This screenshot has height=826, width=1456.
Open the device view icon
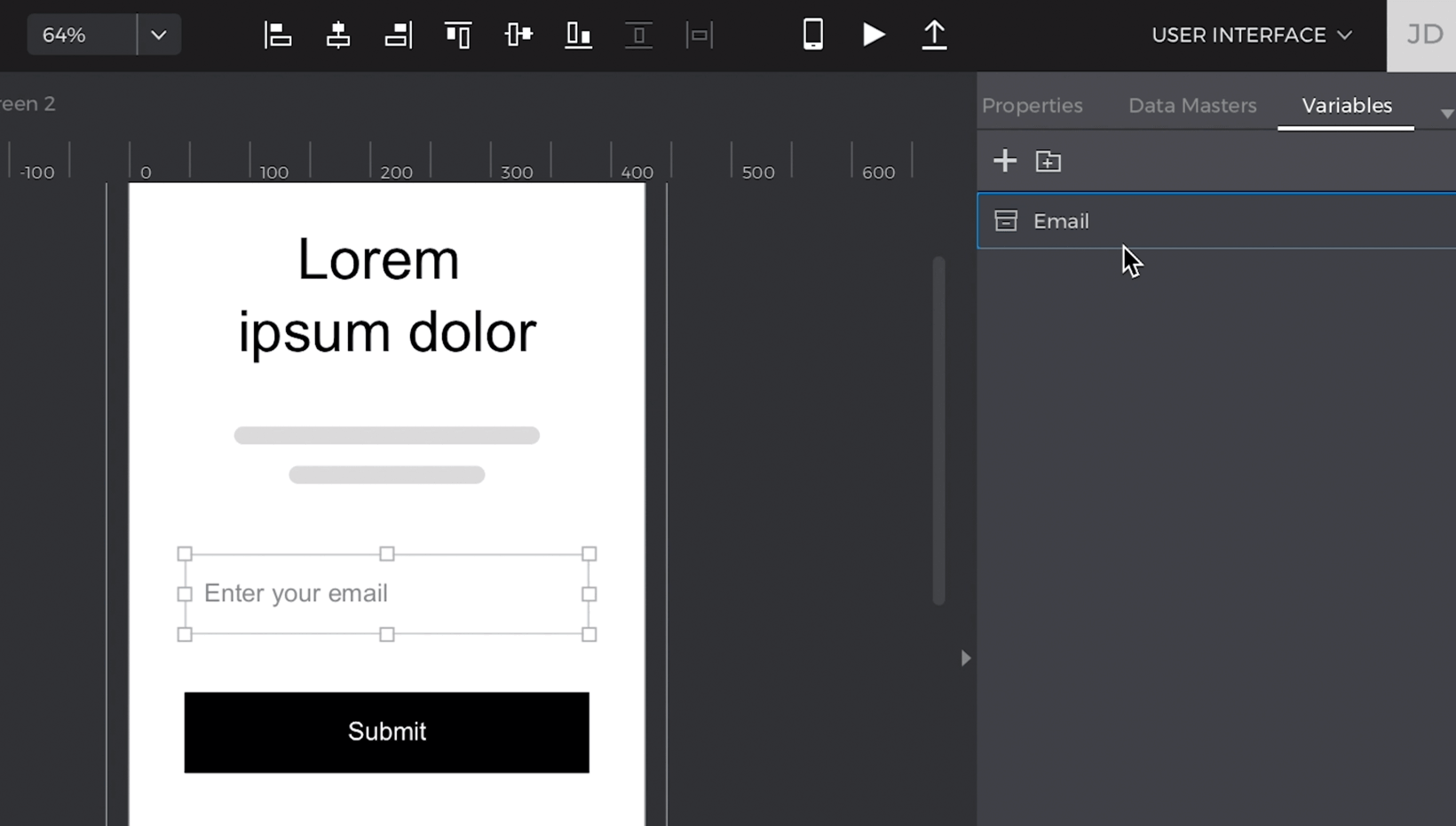click(x=813, y=34)
